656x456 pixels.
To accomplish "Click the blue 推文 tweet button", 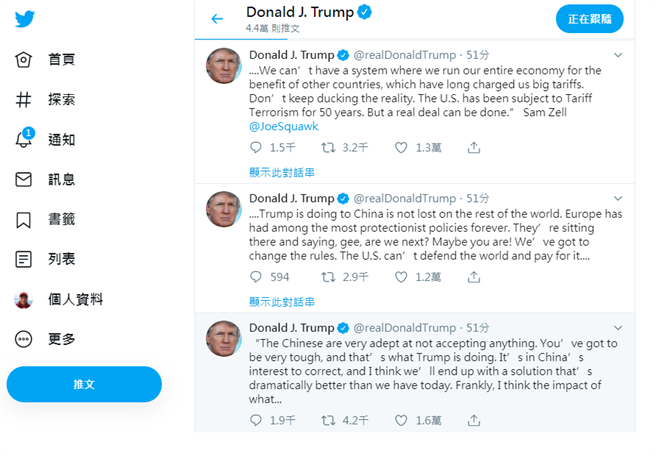I will [x=84, y=384].
